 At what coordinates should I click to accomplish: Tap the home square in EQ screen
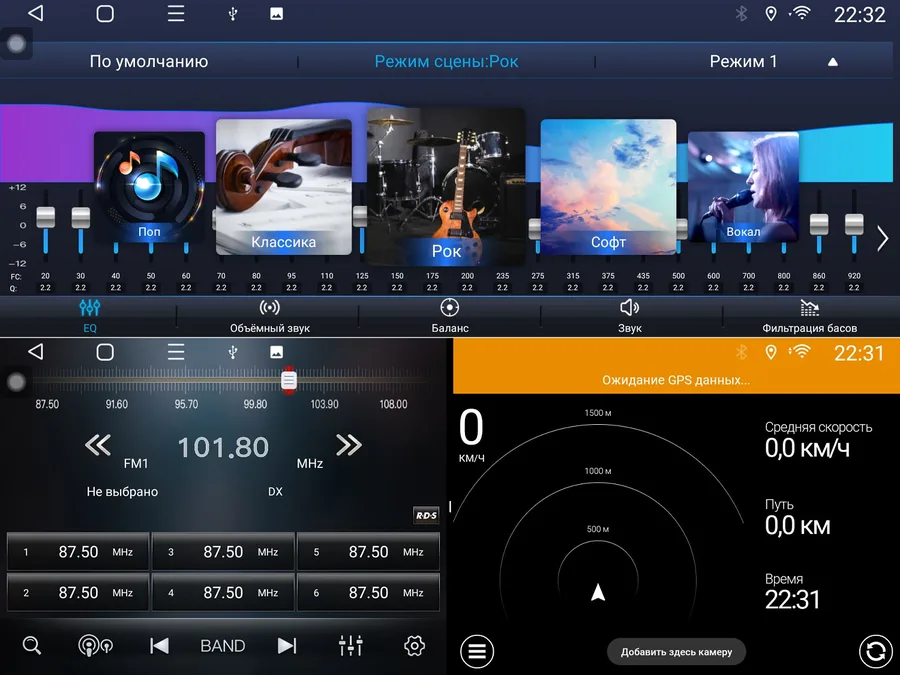[105, 13]
